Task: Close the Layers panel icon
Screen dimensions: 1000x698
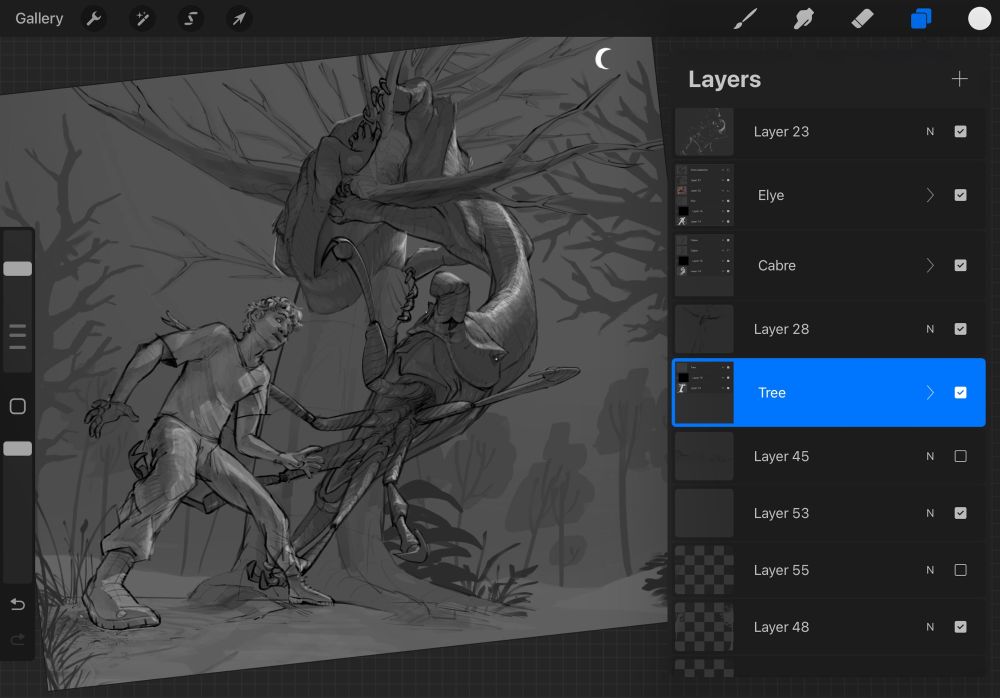Action: coord(920,19)
